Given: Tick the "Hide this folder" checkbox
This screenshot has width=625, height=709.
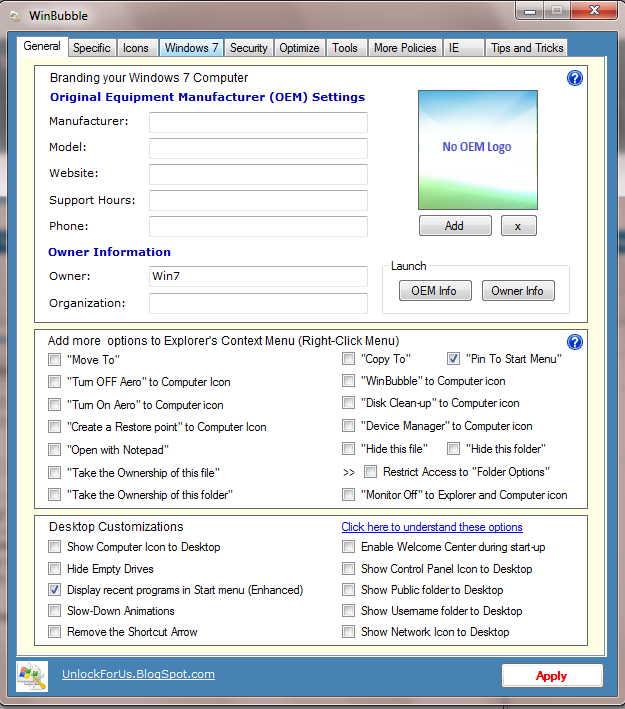Looking at the screenshot, I should (453, 449).
